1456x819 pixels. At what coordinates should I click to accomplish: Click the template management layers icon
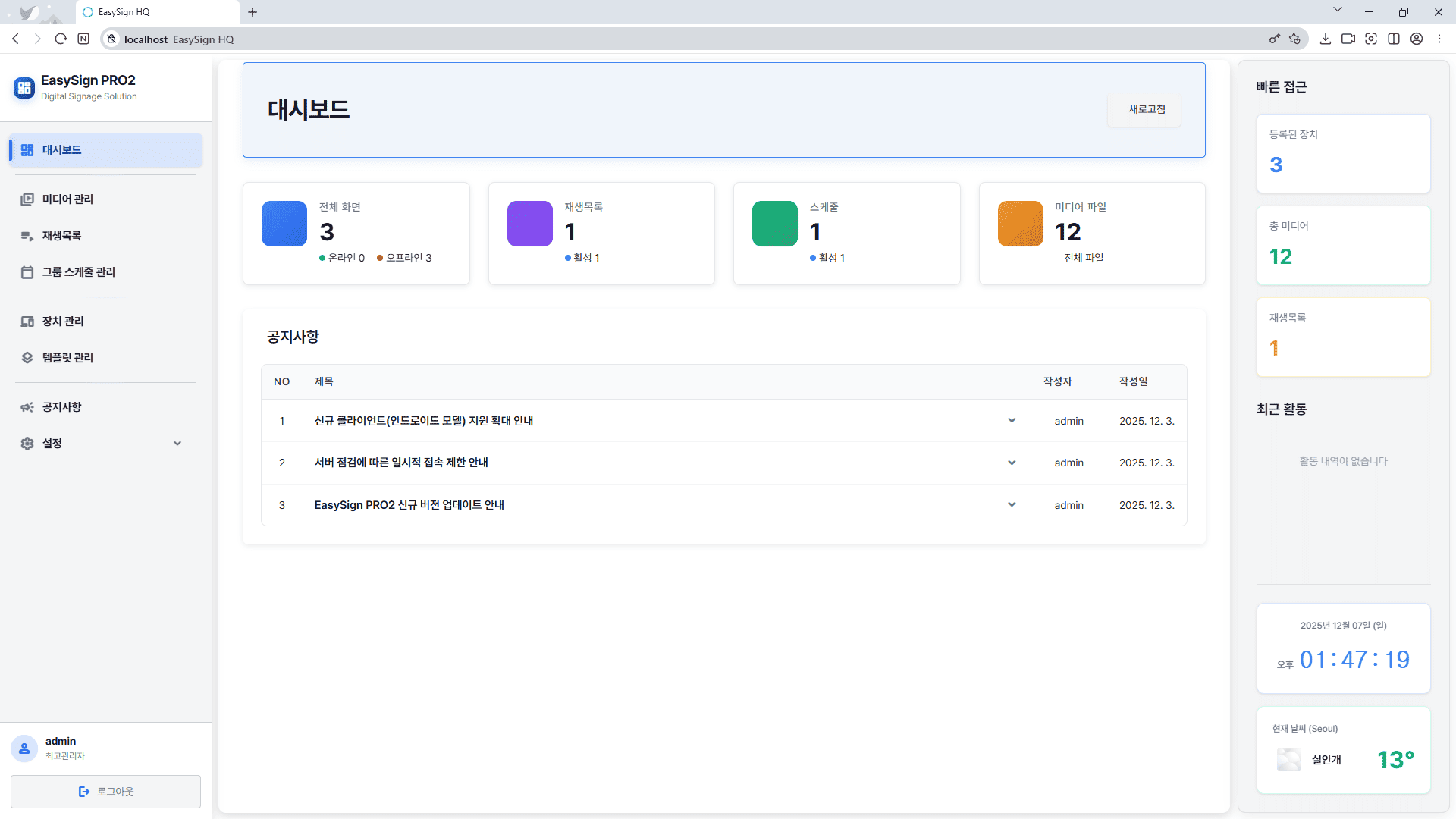[27, 358]
